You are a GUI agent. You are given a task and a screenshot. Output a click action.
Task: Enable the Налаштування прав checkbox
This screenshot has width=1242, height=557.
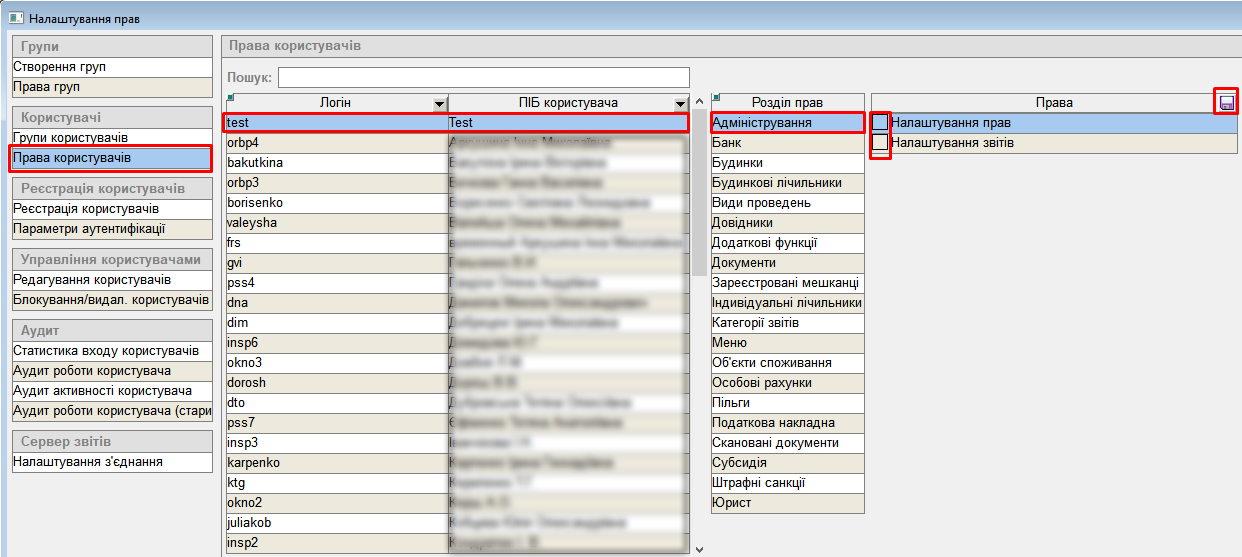[x=880, y=123]
